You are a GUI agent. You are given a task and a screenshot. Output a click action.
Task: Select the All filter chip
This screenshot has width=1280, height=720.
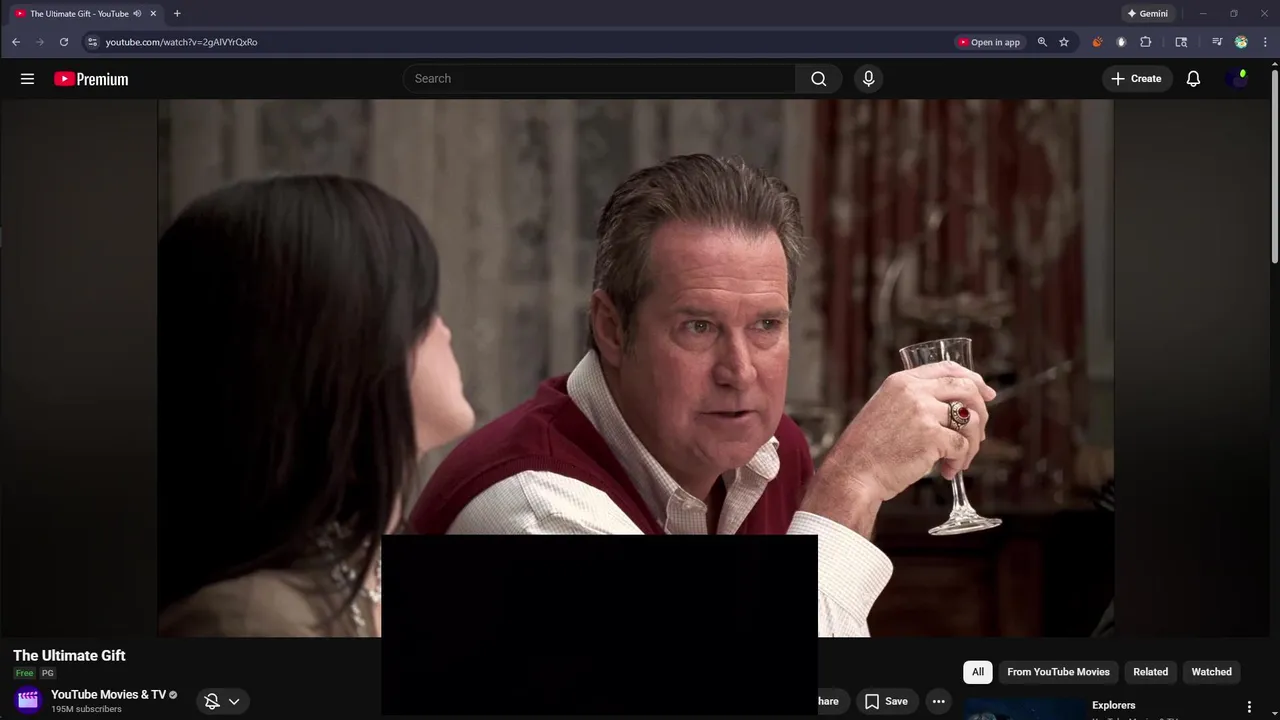(x=978, y=672)
